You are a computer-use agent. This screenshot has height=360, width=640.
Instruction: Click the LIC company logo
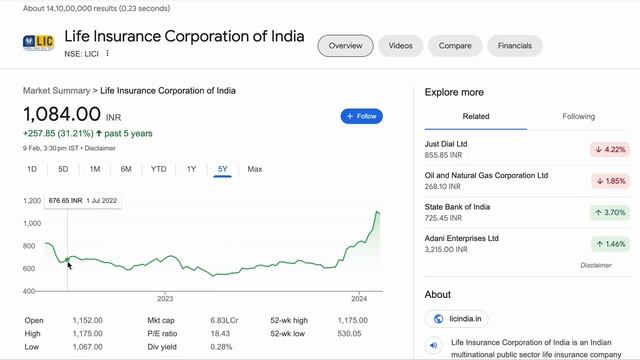click(x=38, y=42)
